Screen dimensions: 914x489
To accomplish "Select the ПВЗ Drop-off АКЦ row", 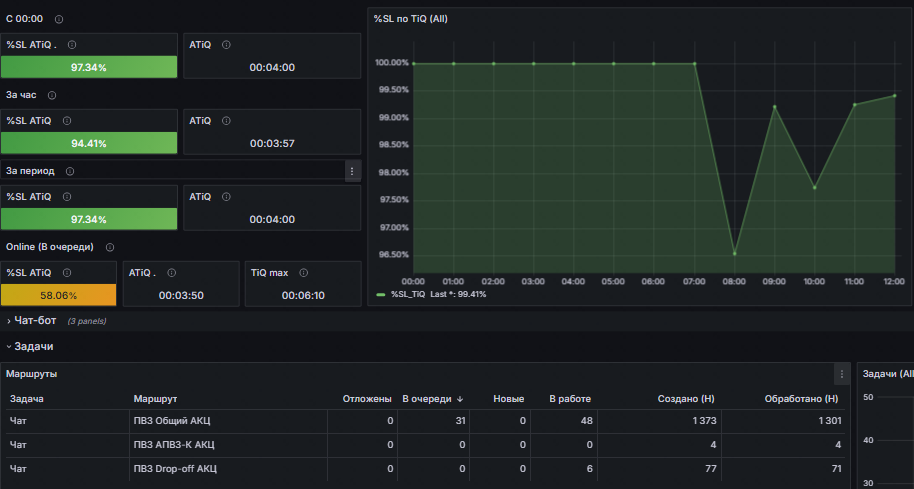I will [x=424, y=469].
